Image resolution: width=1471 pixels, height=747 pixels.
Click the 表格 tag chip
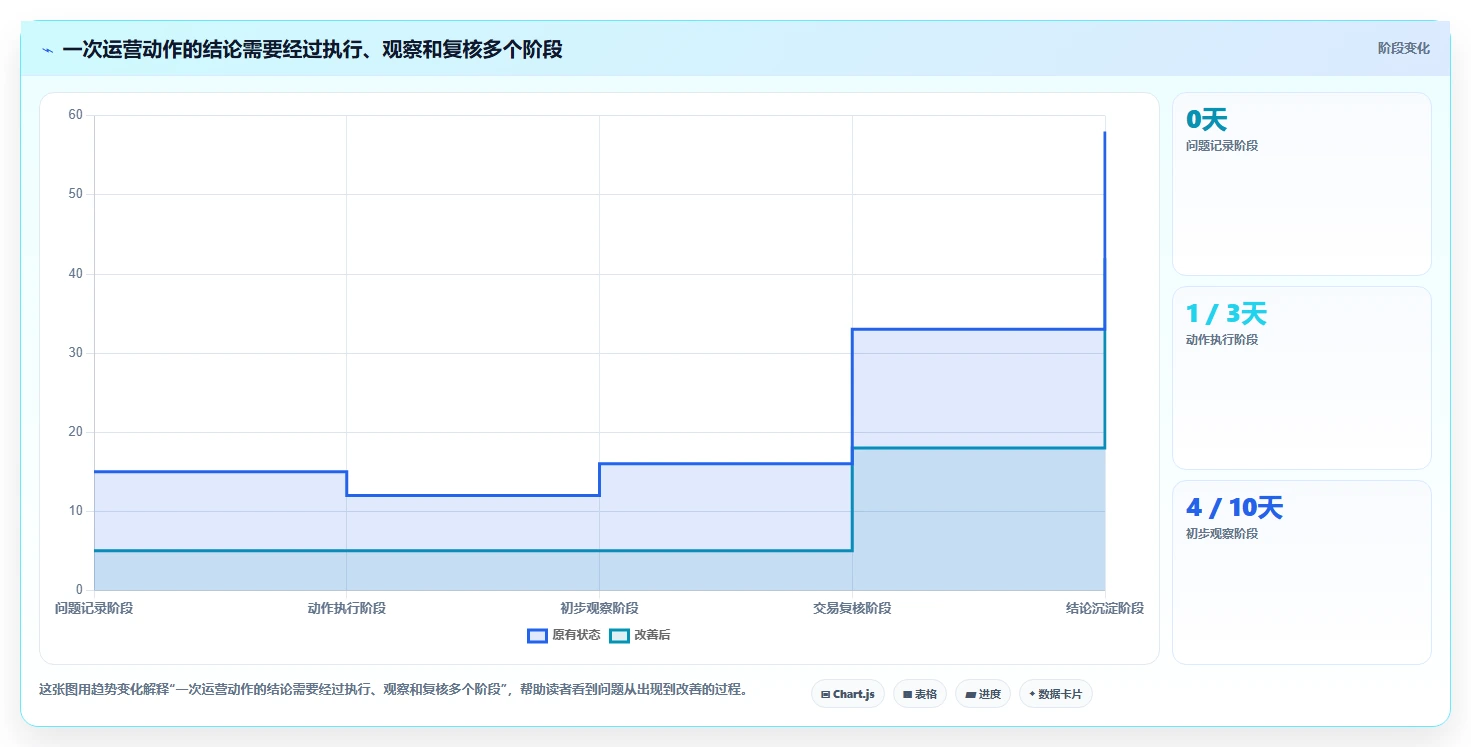(920, 694)
